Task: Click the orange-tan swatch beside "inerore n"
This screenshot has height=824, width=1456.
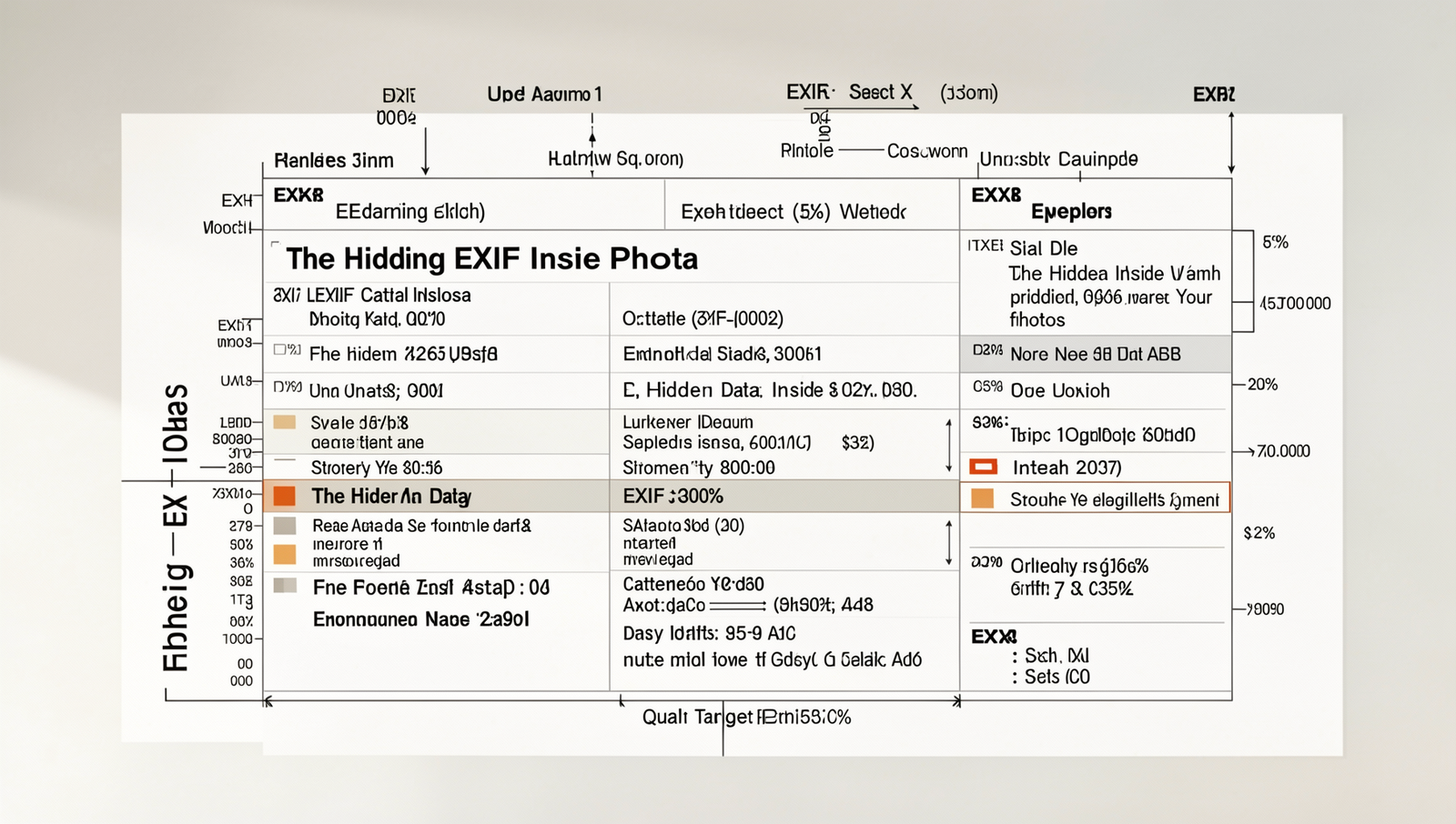Action: tap(285, 554)
